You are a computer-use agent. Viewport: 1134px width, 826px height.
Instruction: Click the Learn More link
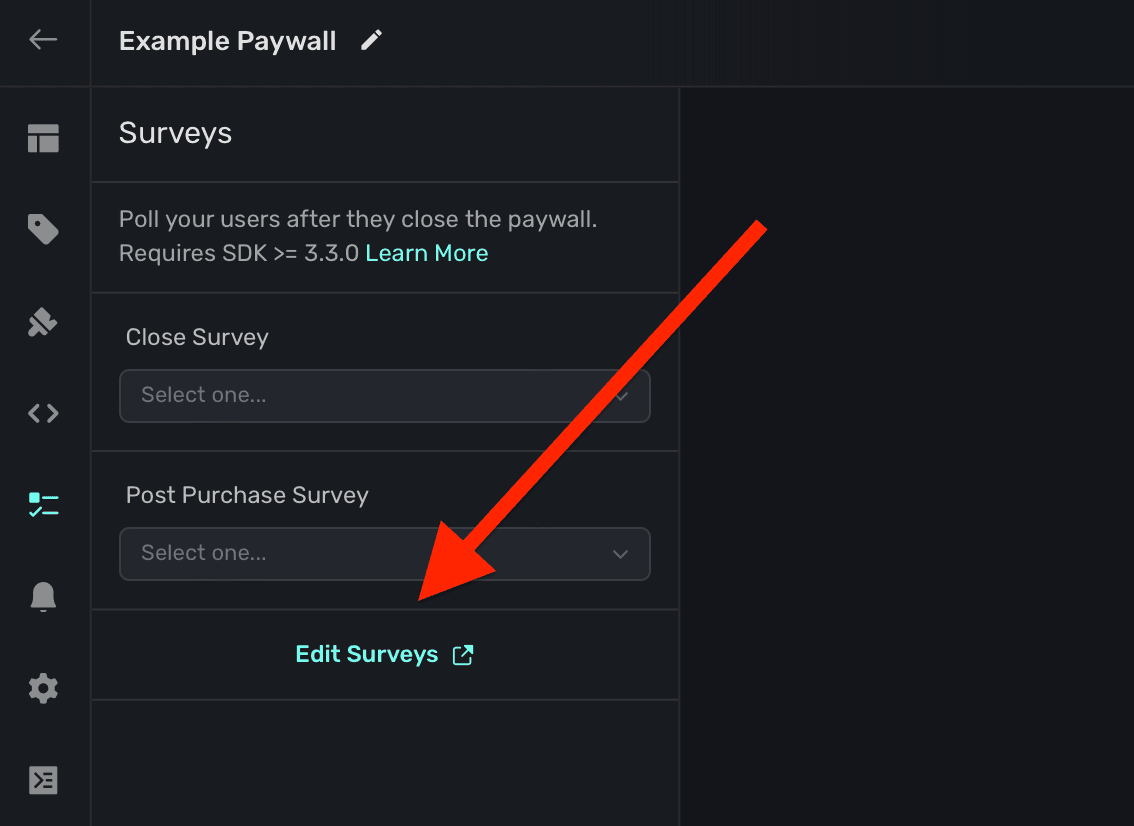click(427, 254)
